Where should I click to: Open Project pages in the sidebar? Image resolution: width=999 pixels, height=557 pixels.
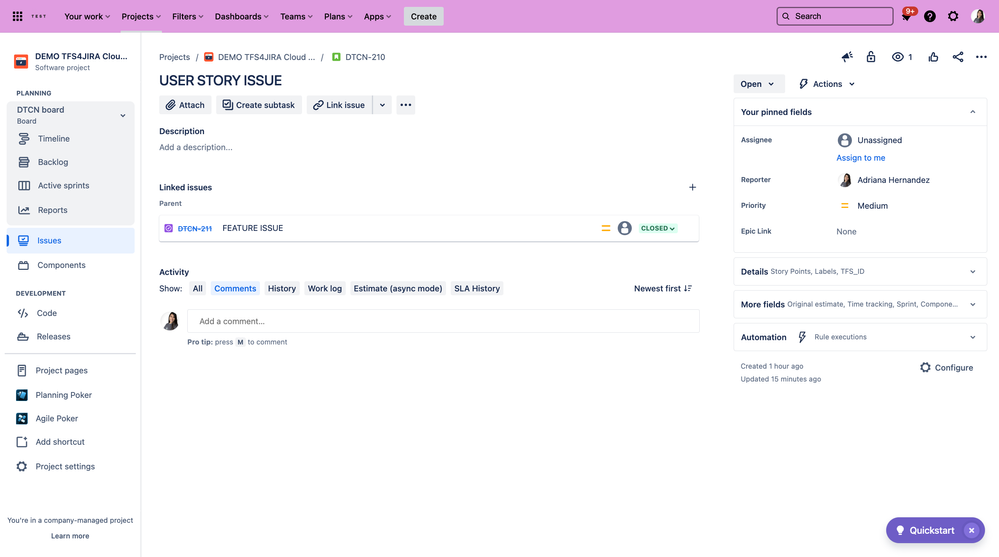tap(61, 371)
